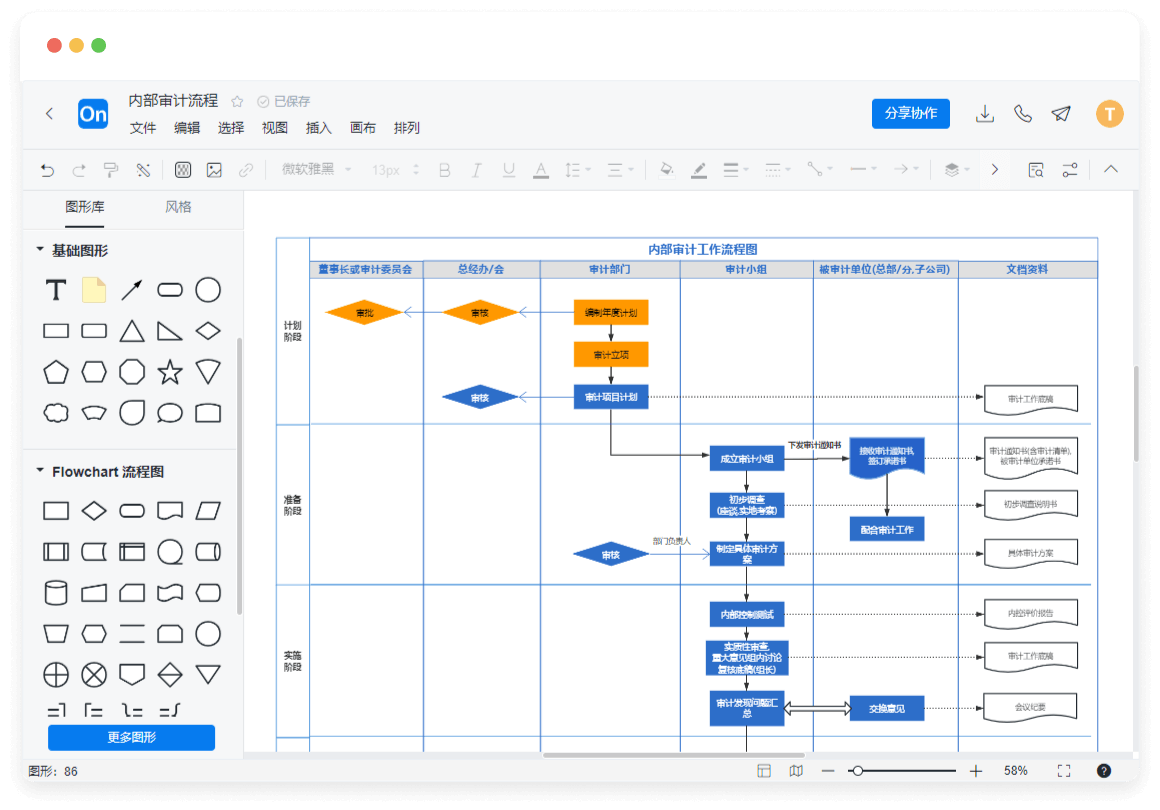This screenshot has height=810, width=1160.
Task: Click the 更多图形 button
Action: pyautogui.click(x=131, y=738)
